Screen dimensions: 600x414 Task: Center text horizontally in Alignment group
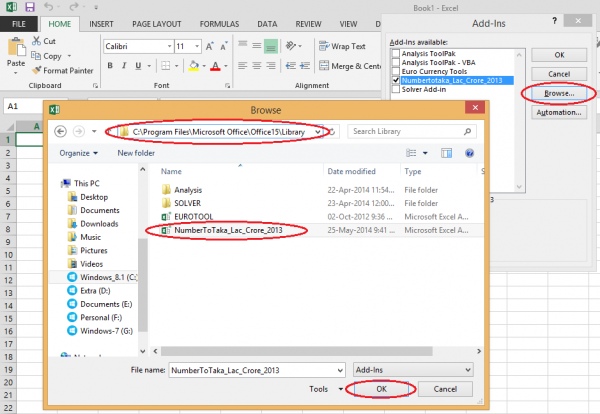[x=257, y=66]
